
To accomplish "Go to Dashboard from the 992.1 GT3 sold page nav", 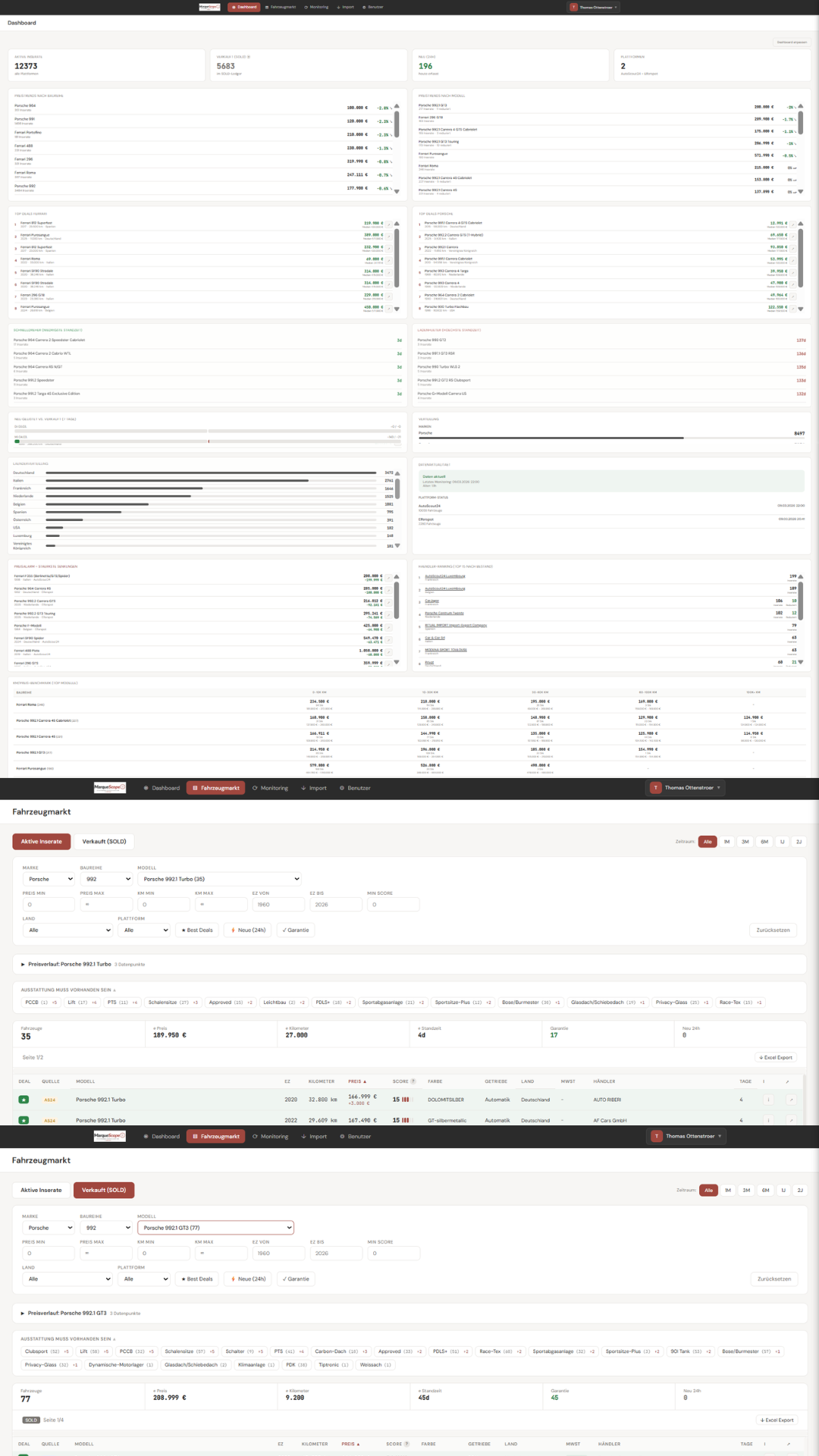I will pyautogui.click(x=162, y=1136).
